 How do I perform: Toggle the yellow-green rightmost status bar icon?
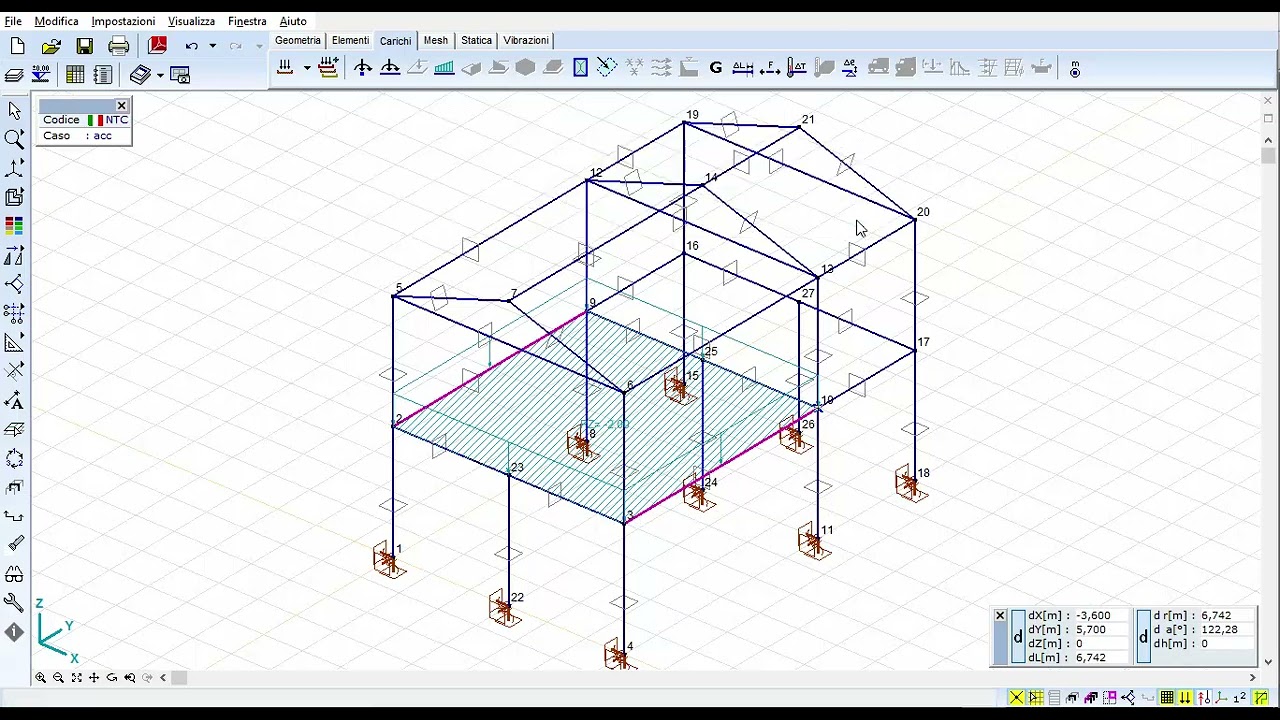(x=1261, y=698)
